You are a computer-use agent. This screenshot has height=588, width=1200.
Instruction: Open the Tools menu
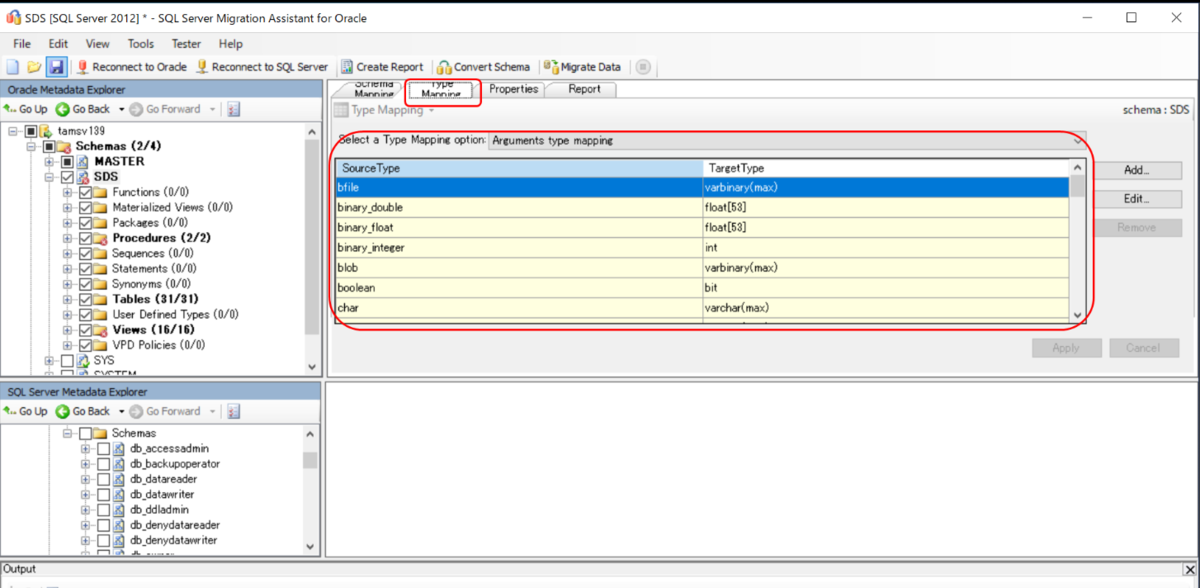click(x=141, y=44)
